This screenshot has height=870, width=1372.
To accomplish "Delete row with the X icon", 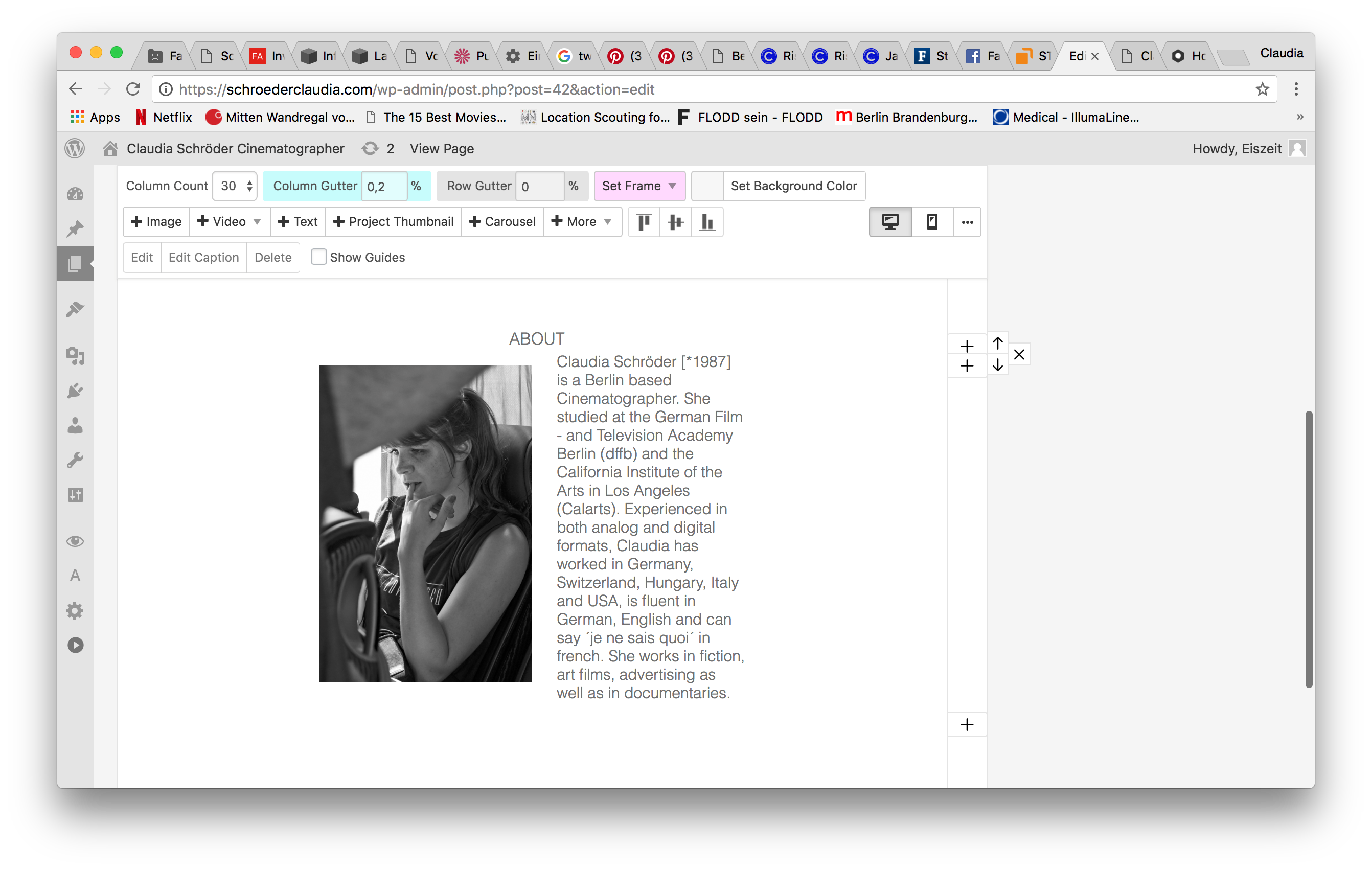I will tap(1019, 354).
